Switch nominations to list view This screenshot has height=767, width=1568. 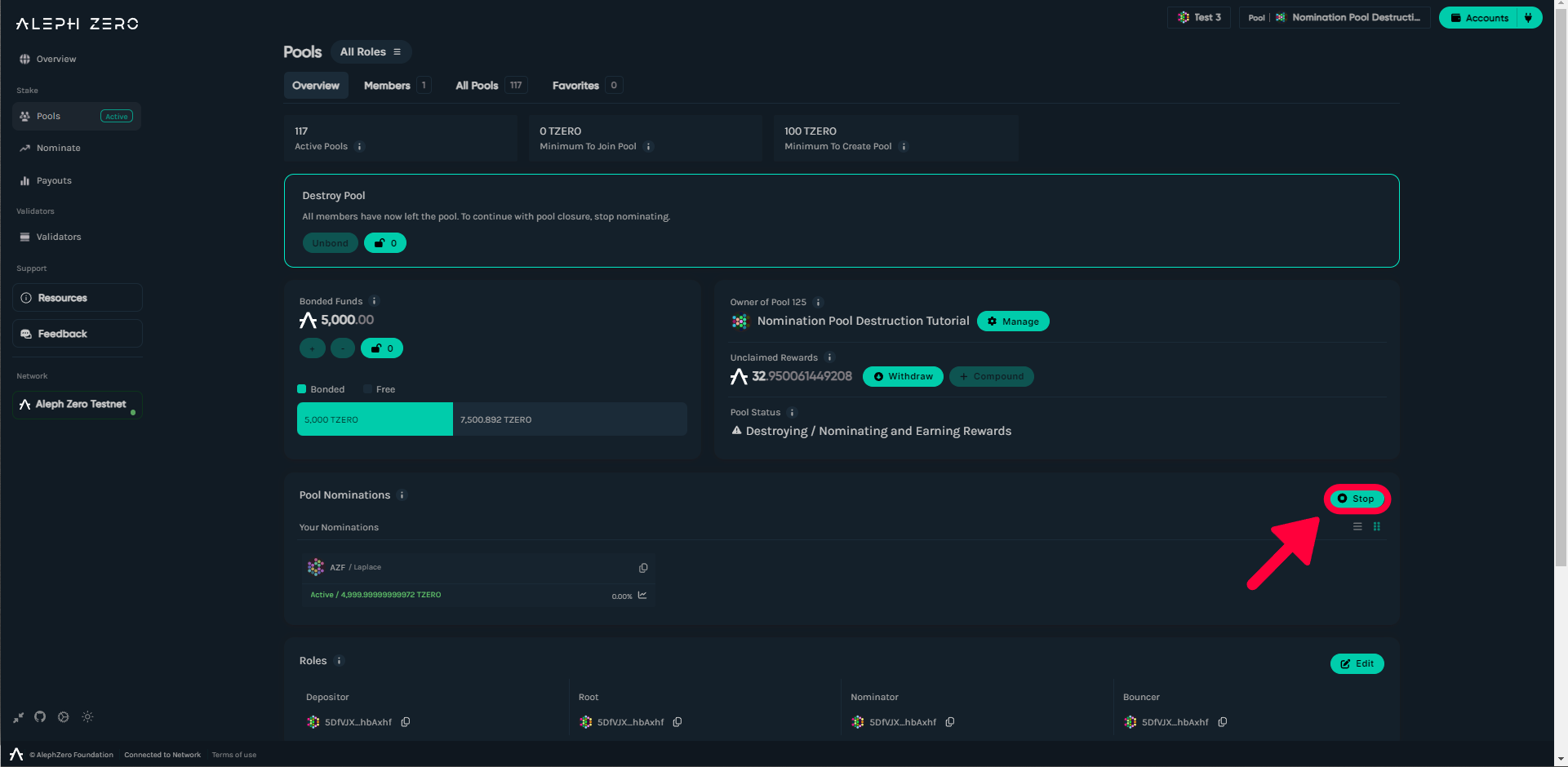point(1357,527)
